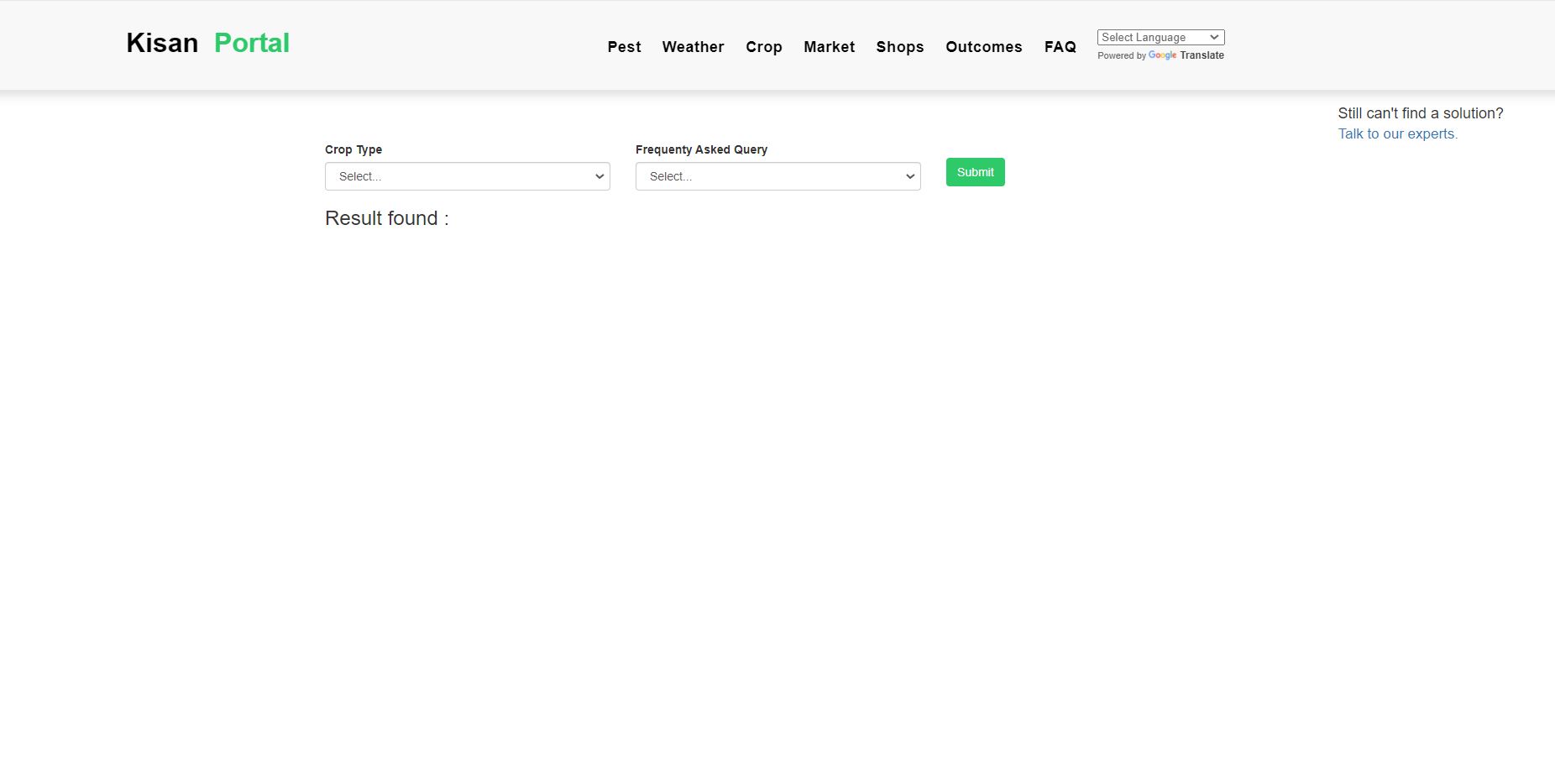Click the Result found heading

click(x=386, y=218)
